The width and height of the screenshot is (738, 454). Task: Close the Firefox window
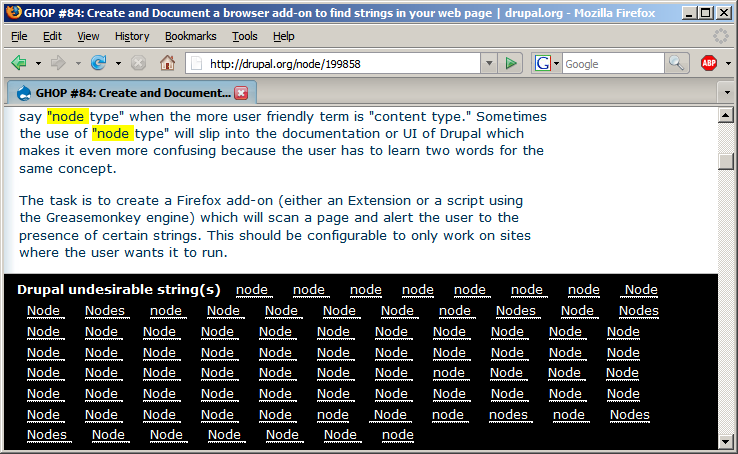723,13
